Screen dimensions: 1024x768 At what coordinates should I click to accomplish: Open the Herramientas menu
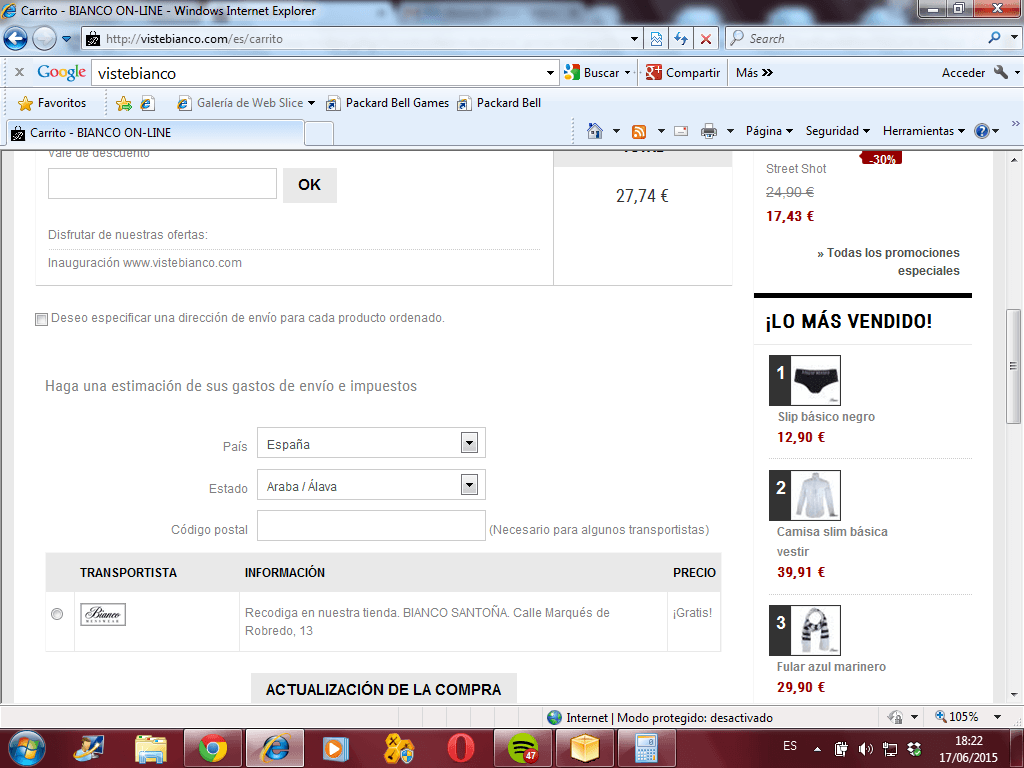[x=923, y=131]
